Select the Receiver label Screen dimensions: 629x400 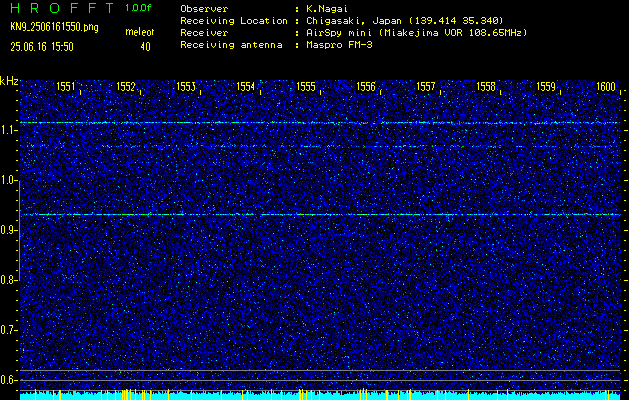click(x=204, y=33)
